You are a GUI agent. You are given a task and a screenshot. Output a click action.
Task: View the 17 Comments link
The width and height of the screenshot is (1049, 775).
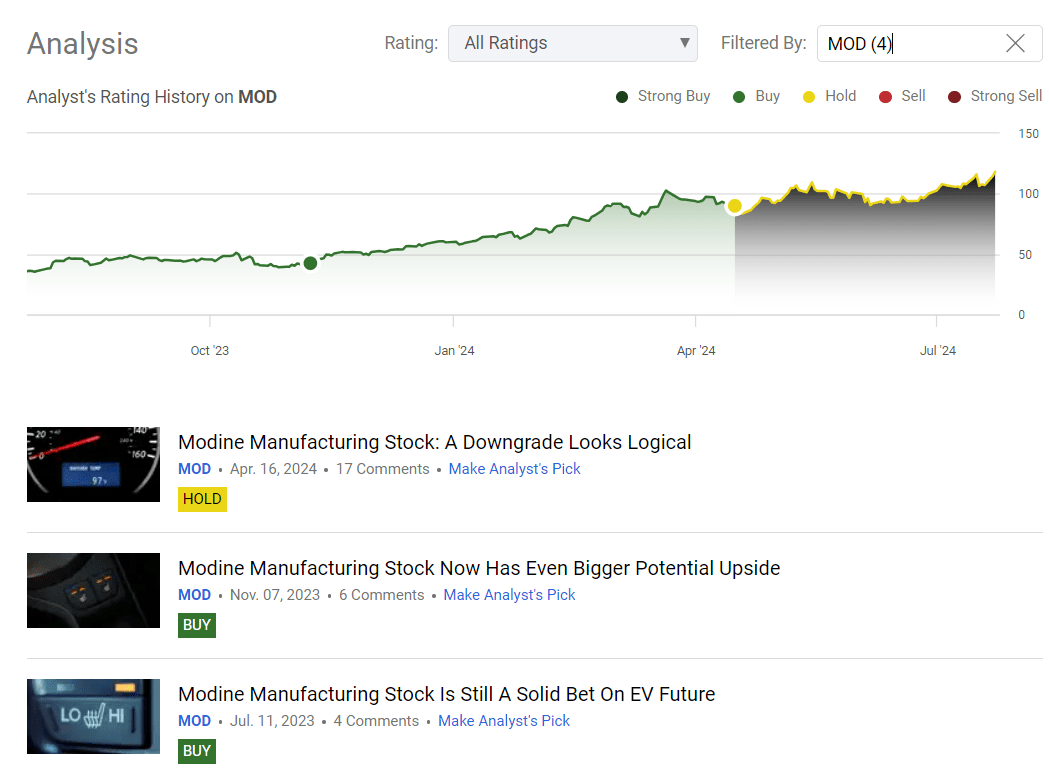pyautogui.click(x=382, y=469)
